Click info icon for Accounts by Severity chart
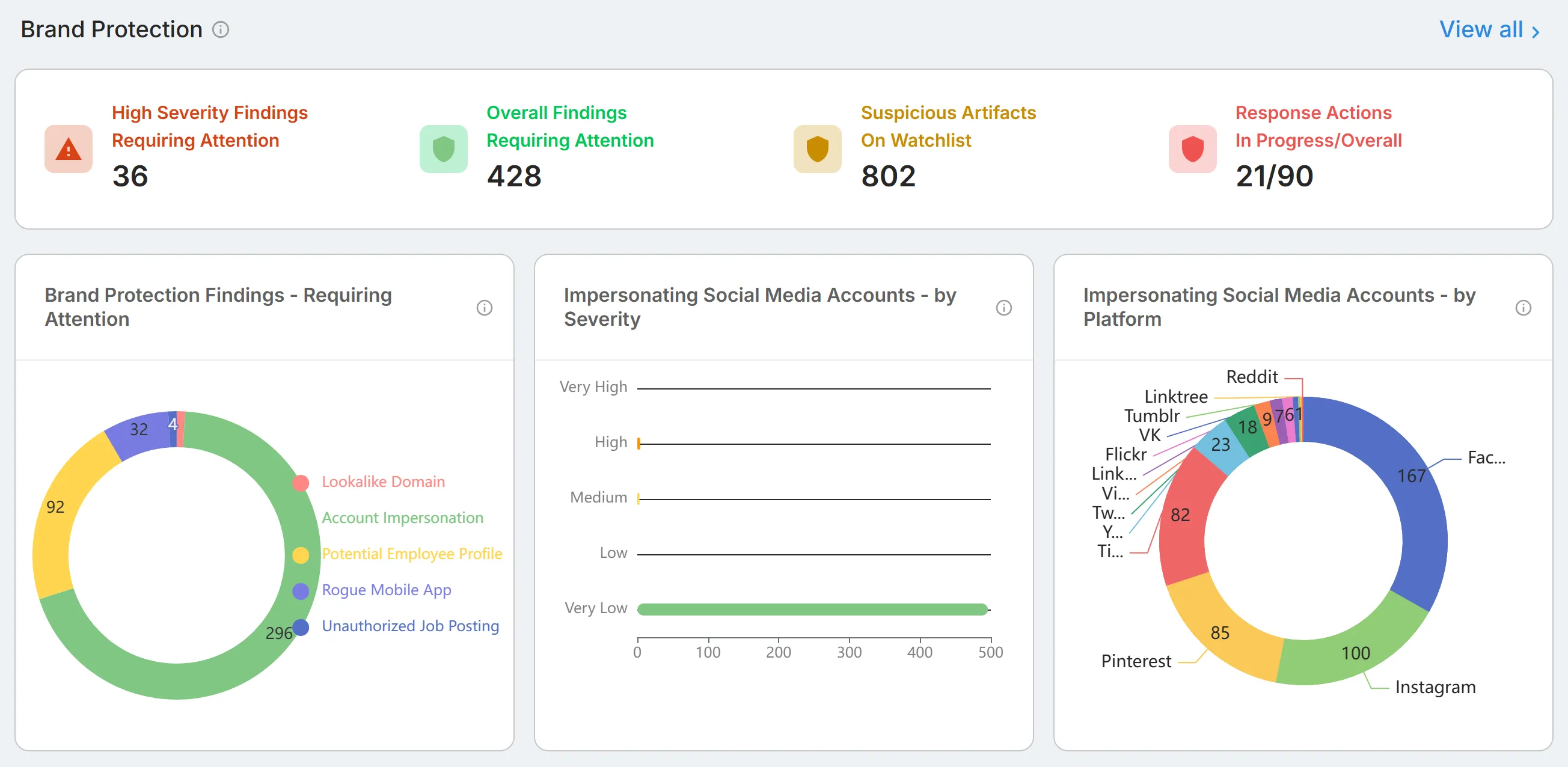The image size is (1568, 767). (1003, 307)
